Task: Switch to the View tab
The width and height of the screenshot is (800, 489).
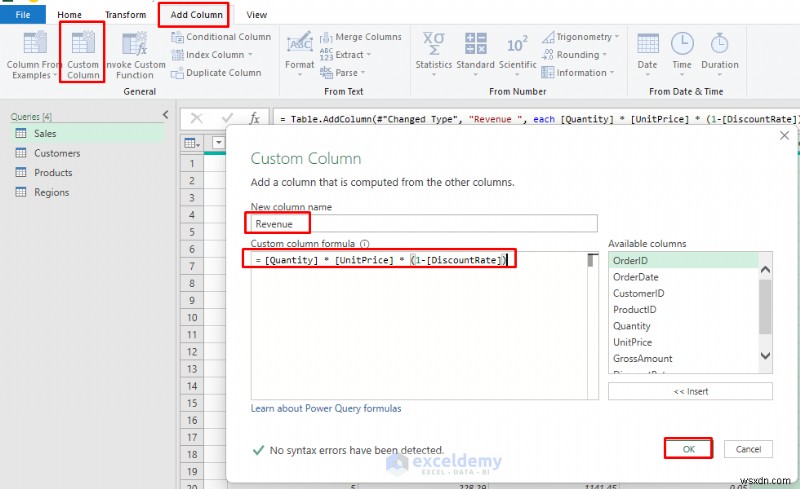Action: [257, 15]
